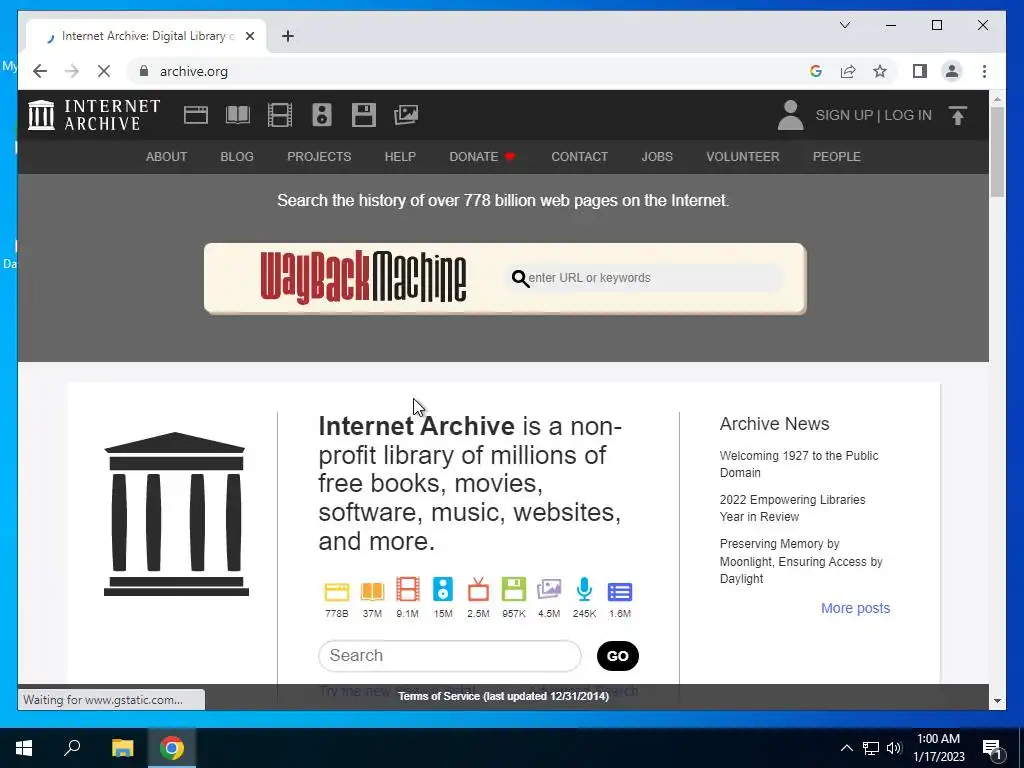Screen dimensions: 1024x768
Task: Open 'Welcoming 1927 to the Public Domain' post
Action: pos(799,464)
